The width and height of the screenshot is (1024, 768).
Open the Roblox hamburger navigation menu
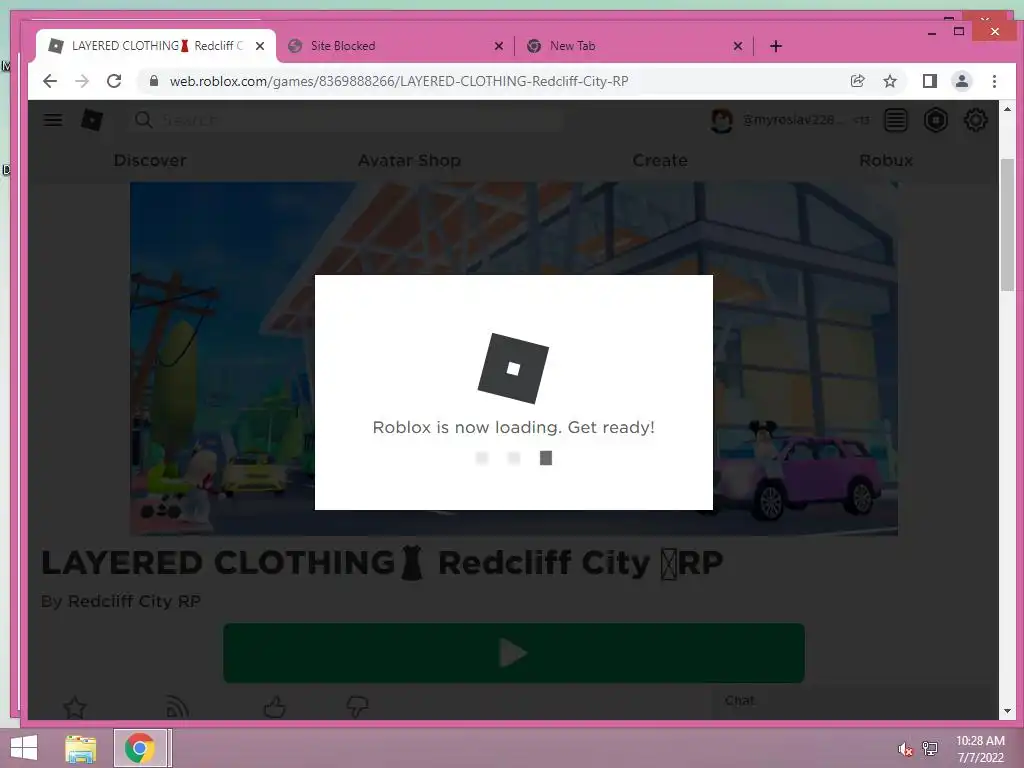coord(53,120)
